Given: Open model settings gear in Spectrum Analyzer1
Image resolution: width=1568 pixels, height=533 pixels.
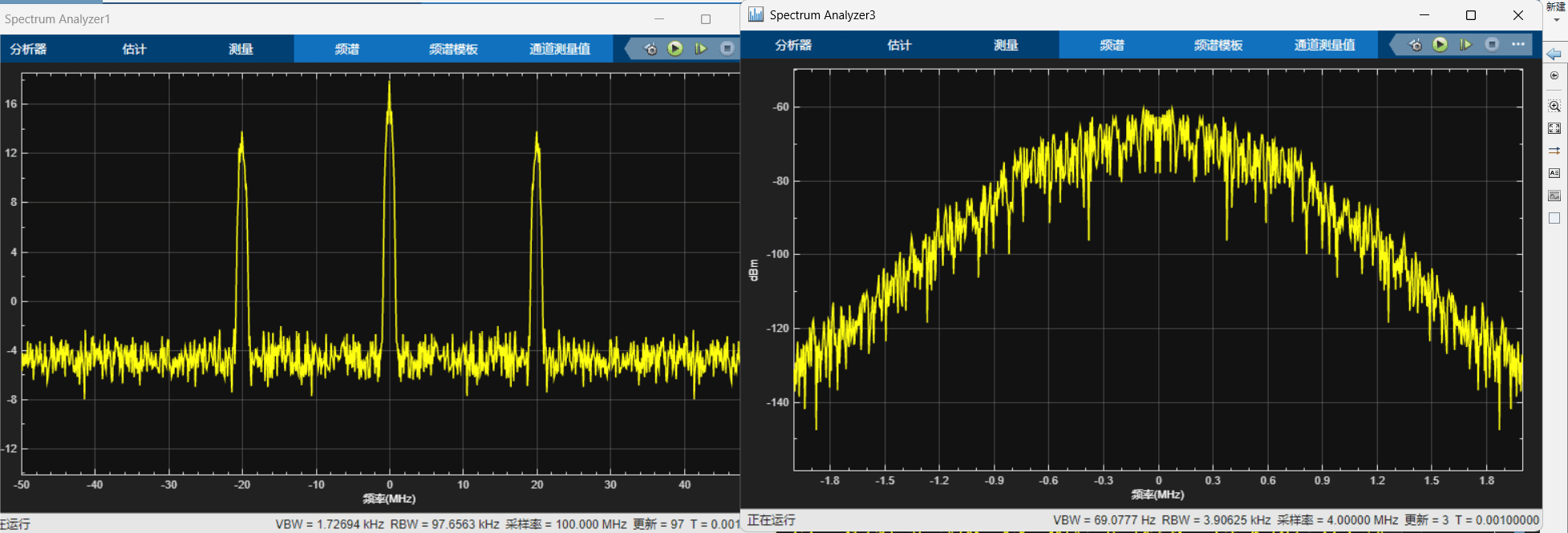Looking at the screenshot, I should (x=650, y=49).
